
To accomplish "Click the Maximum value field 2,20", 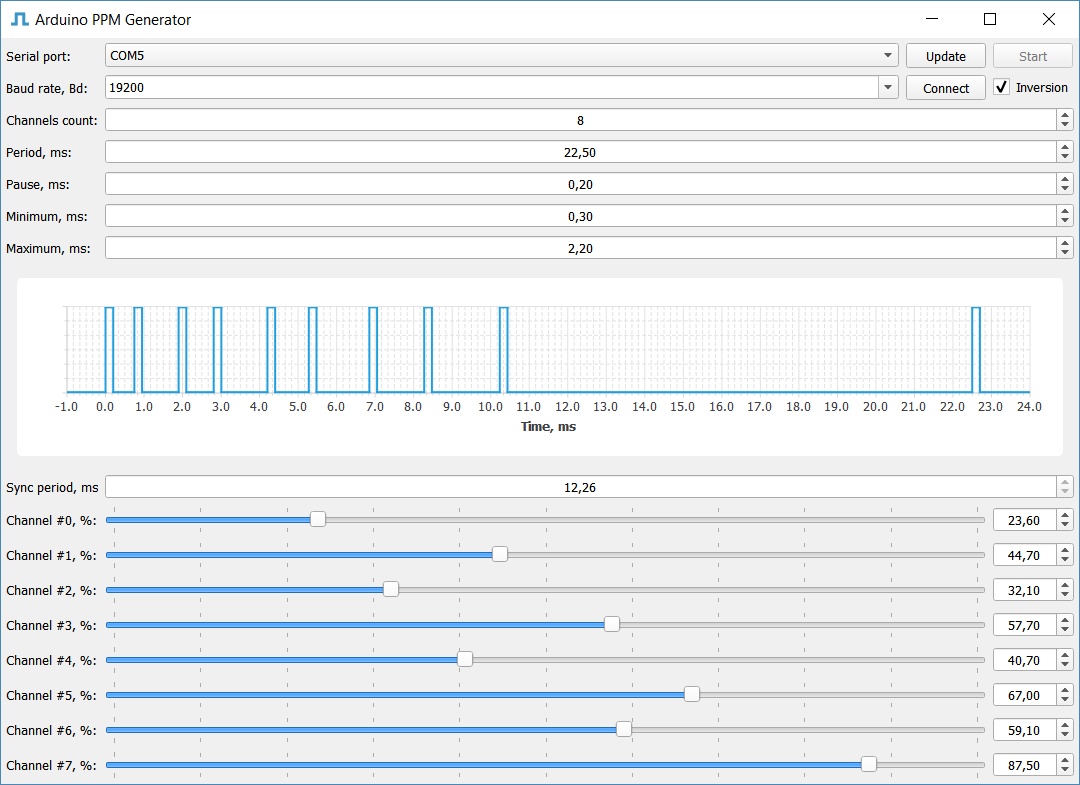I will 580,248.
